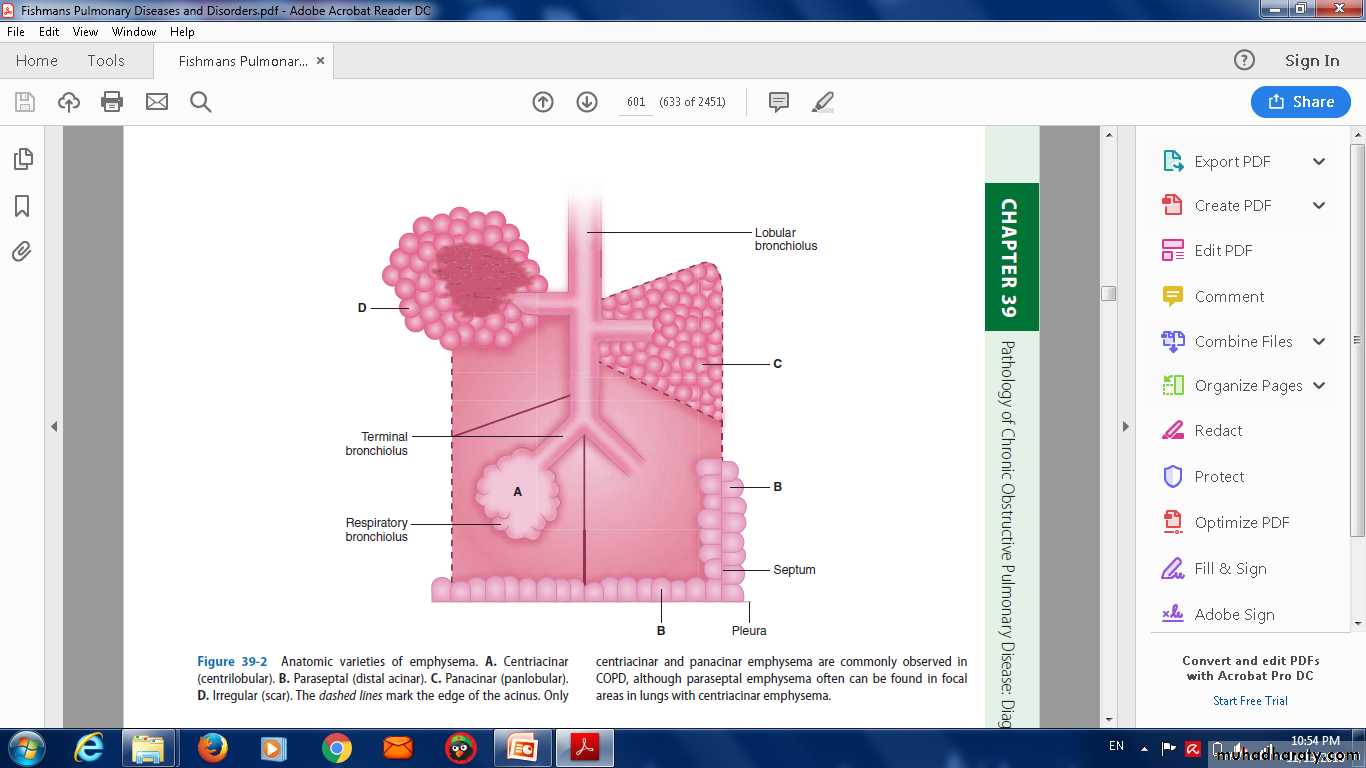This screenshot has height=768, width=1366.
Task: Select the highlighter pen tool
Action: tap(823, 102)
